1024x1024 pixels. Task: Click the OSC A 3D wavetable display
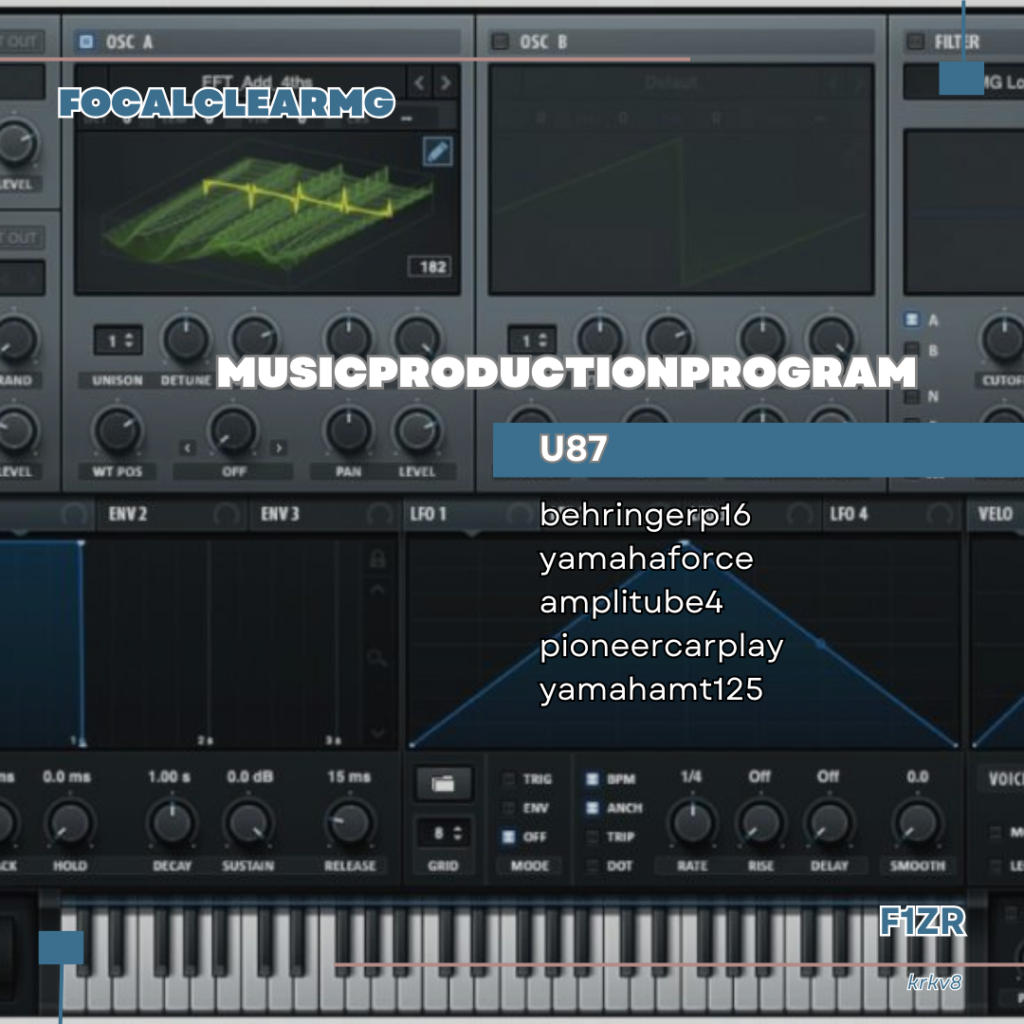[268, 212]
